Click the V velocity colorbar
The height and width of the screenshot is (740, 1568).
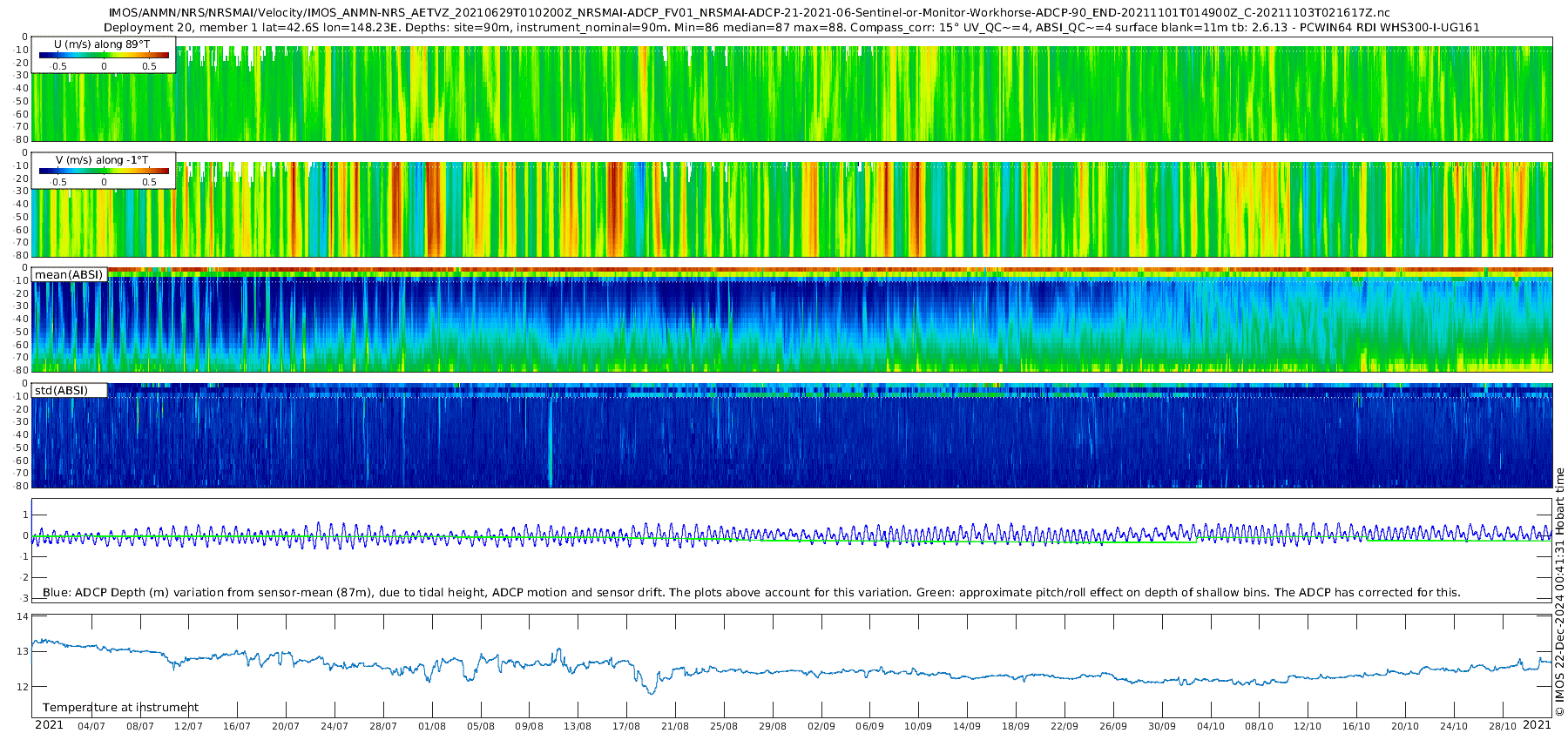(104, 172)
